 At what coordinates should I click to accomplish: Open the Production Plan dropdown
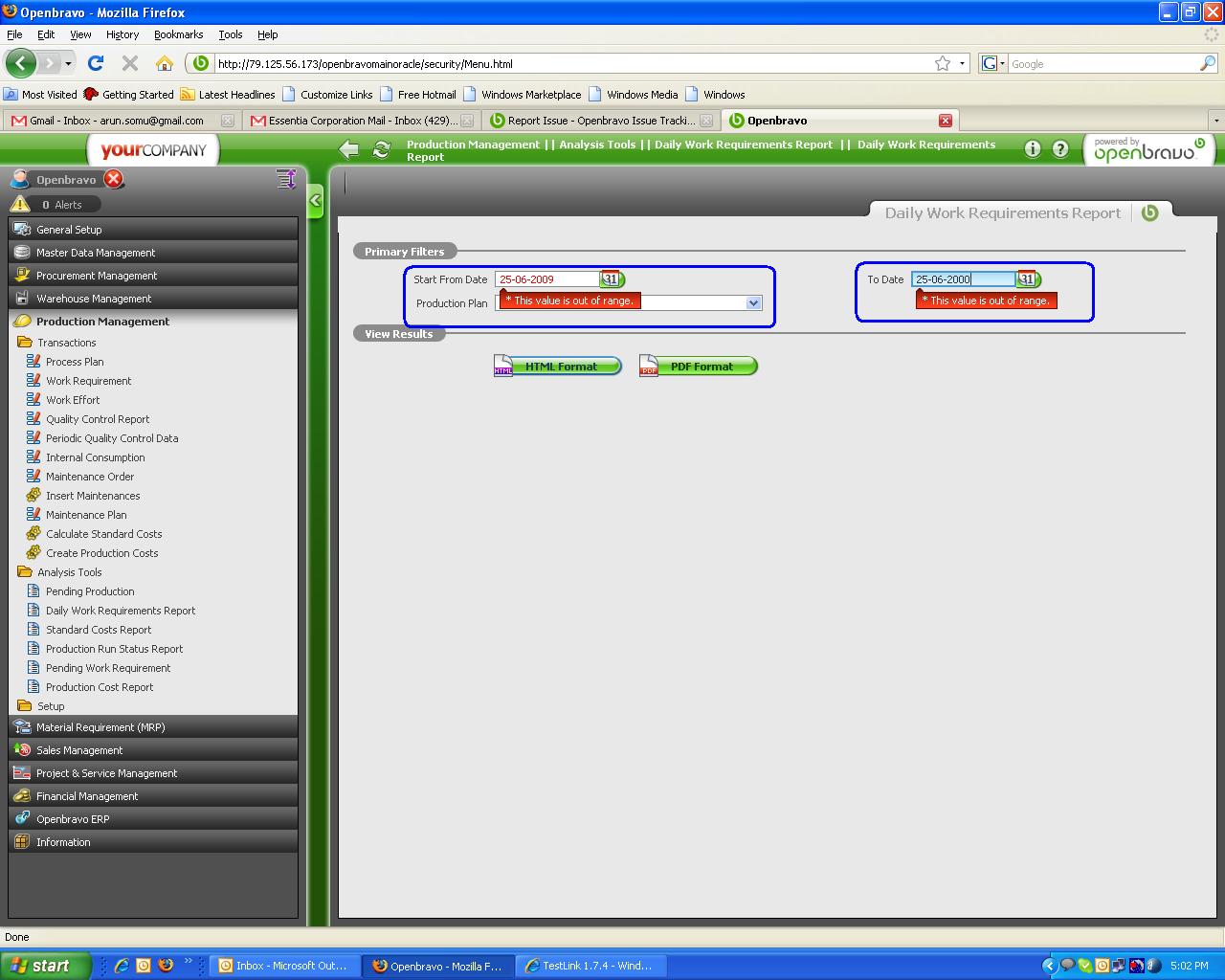coord(753,303)
